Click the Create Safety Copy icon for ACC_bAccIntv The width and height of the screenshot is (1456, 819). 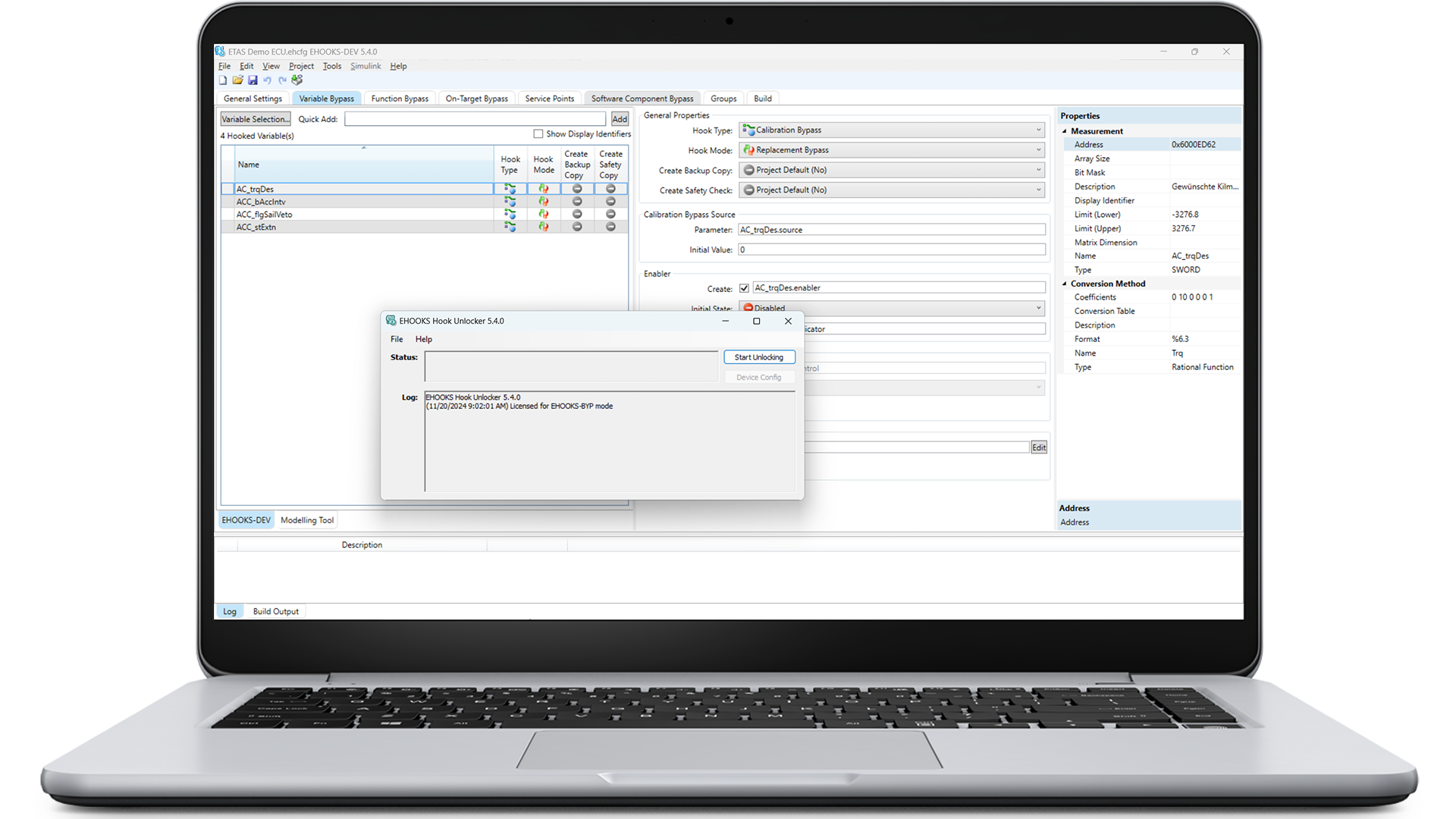click(610, 202)
